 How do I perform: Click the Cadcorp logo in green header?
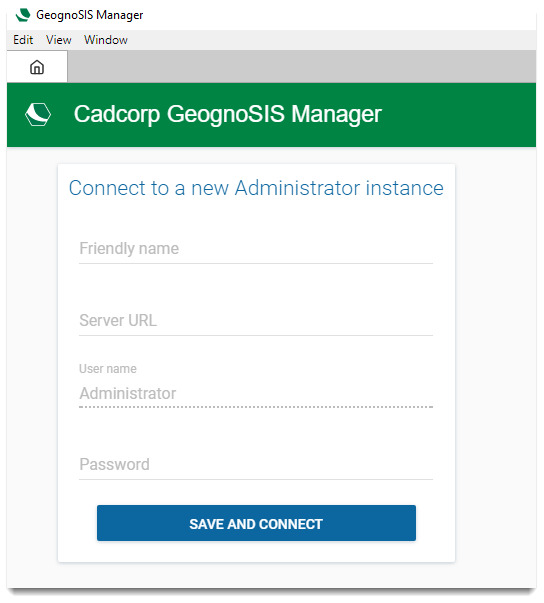[38, 114]
